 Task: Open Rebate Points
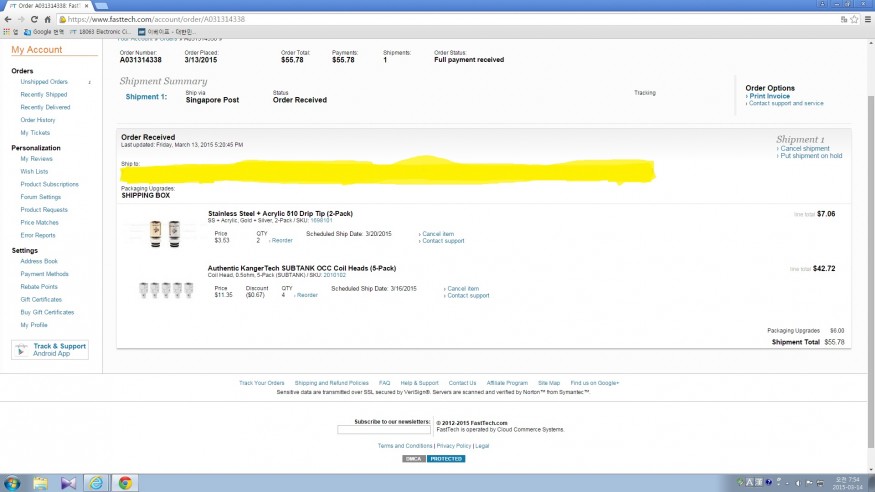tap(39, 287)
